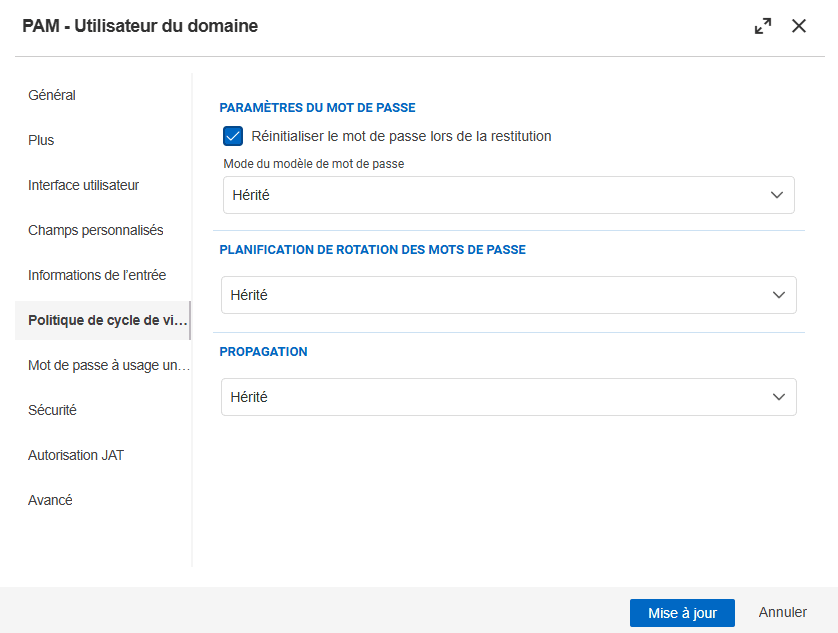This screenshot has width=838, height=633.
Task: Click the expand-to-fullscreen arrows icon
Action: click(762, 26)
